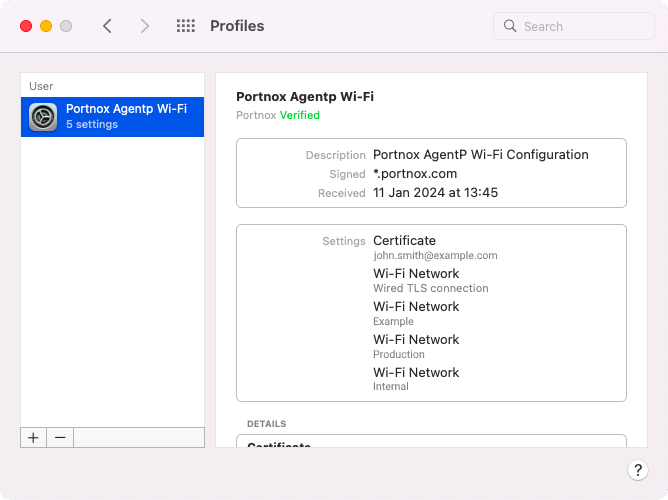Focus the Search field
Viewport: 668px width, 500px height.
coord(574,26)
